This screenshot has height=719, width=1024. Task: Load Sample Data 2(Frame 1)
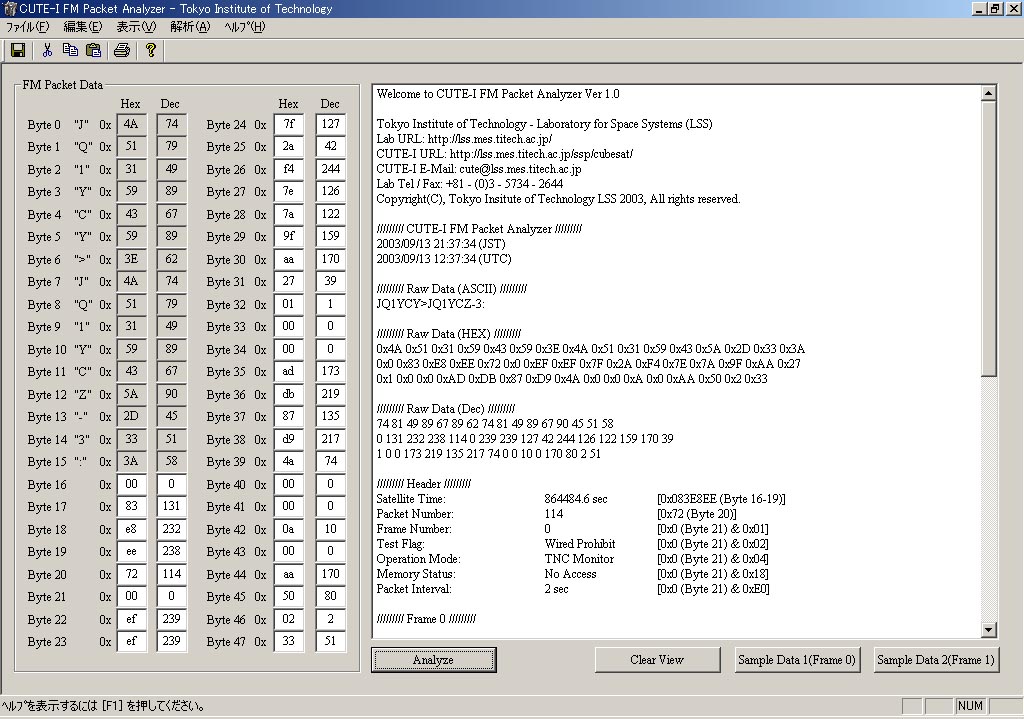pyautogui.click(x=936, y=660)
